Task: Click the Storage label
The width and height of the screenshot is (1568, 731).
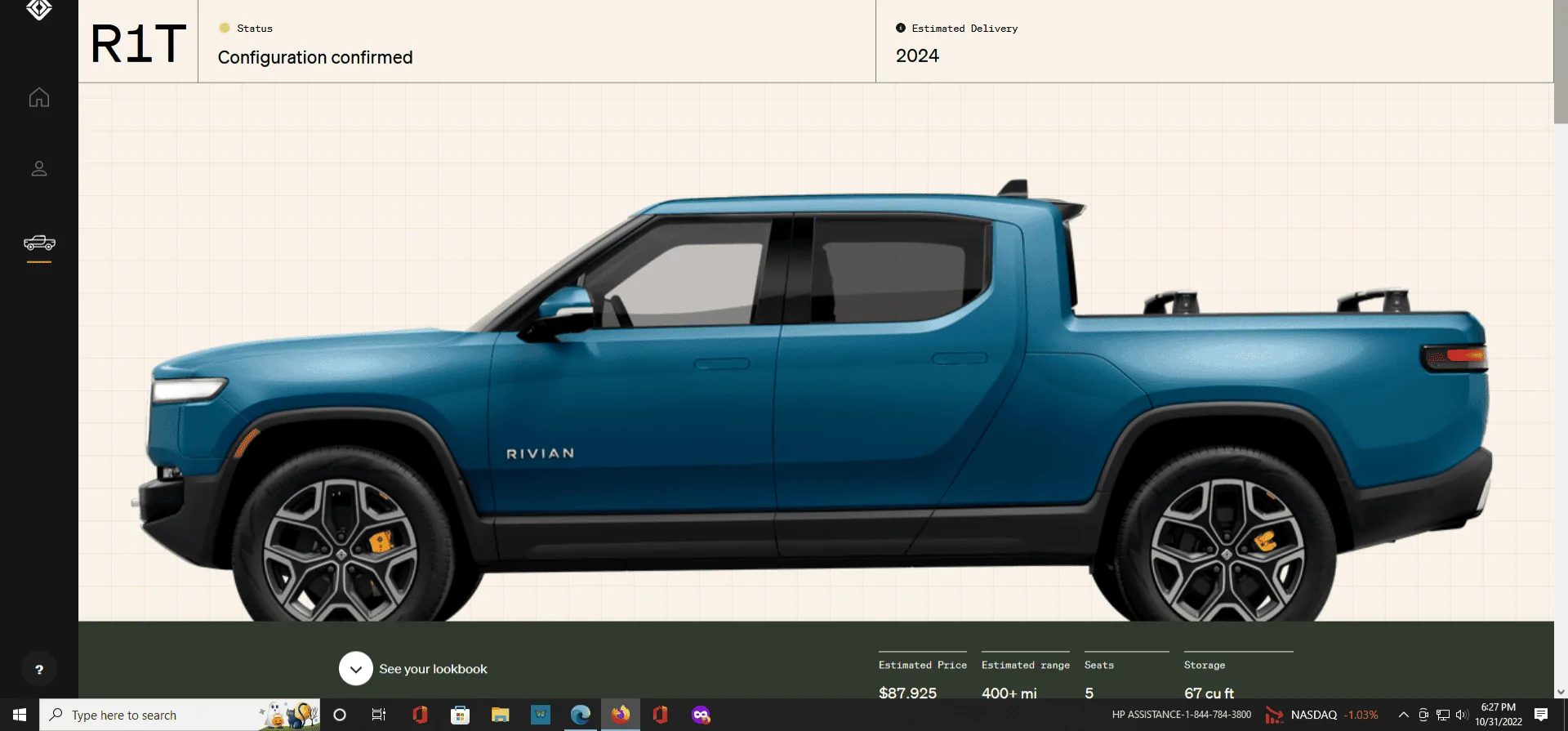Action: [x=1205, y=665]
